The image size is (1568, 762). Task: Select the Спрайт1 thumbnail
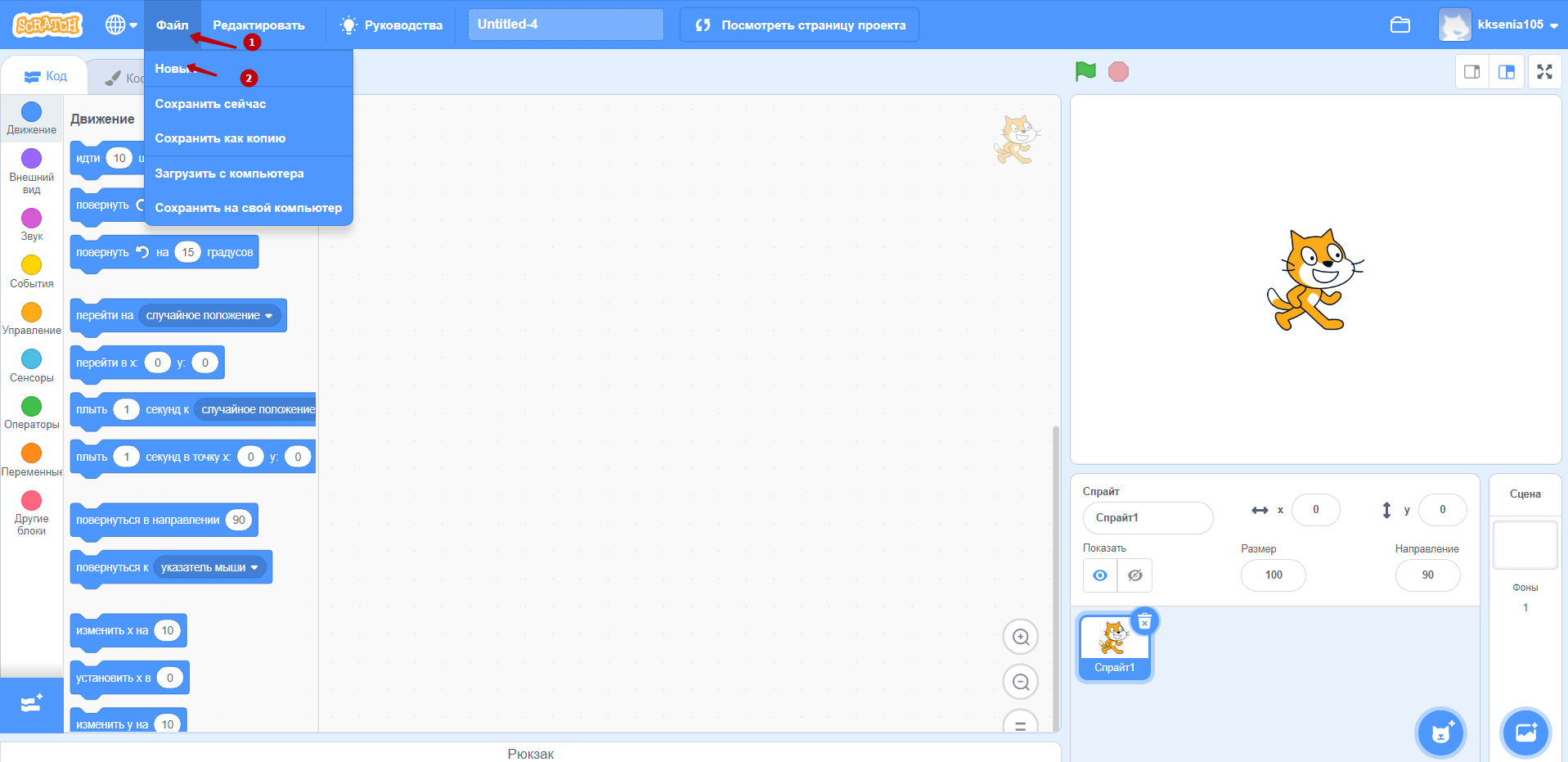(1114, 647)
